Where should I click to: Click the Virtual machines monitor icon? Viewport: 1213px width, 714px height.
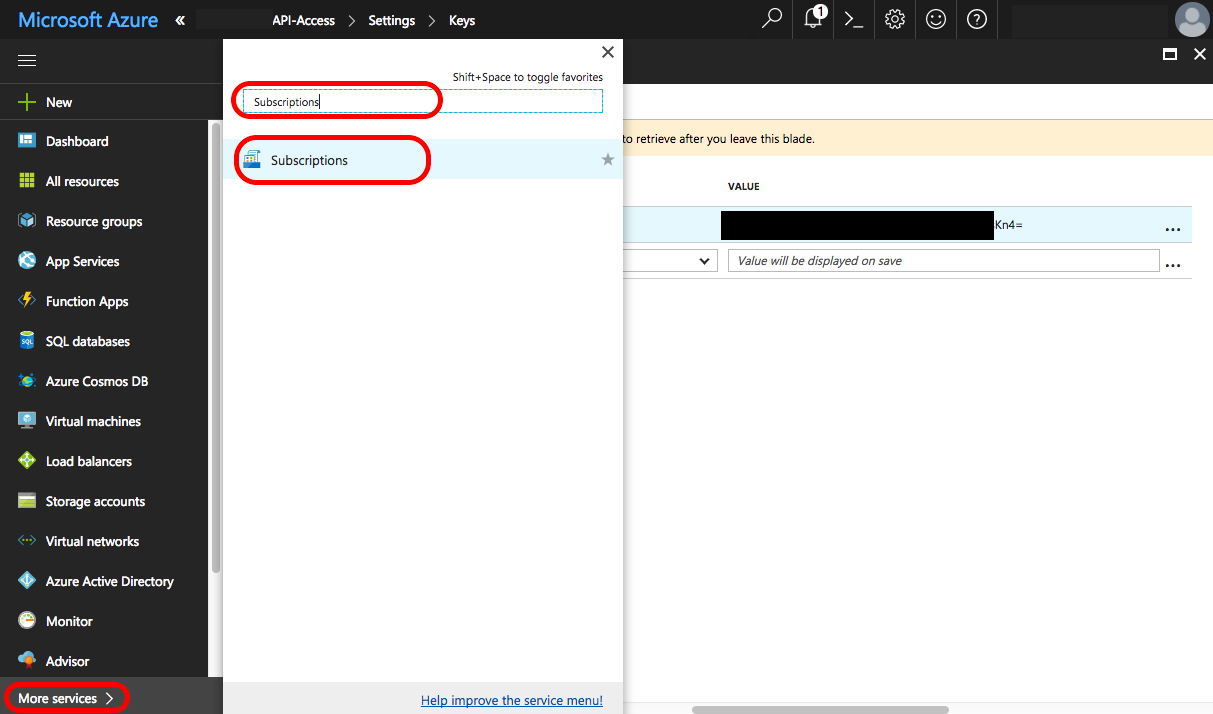coord(27,421)
